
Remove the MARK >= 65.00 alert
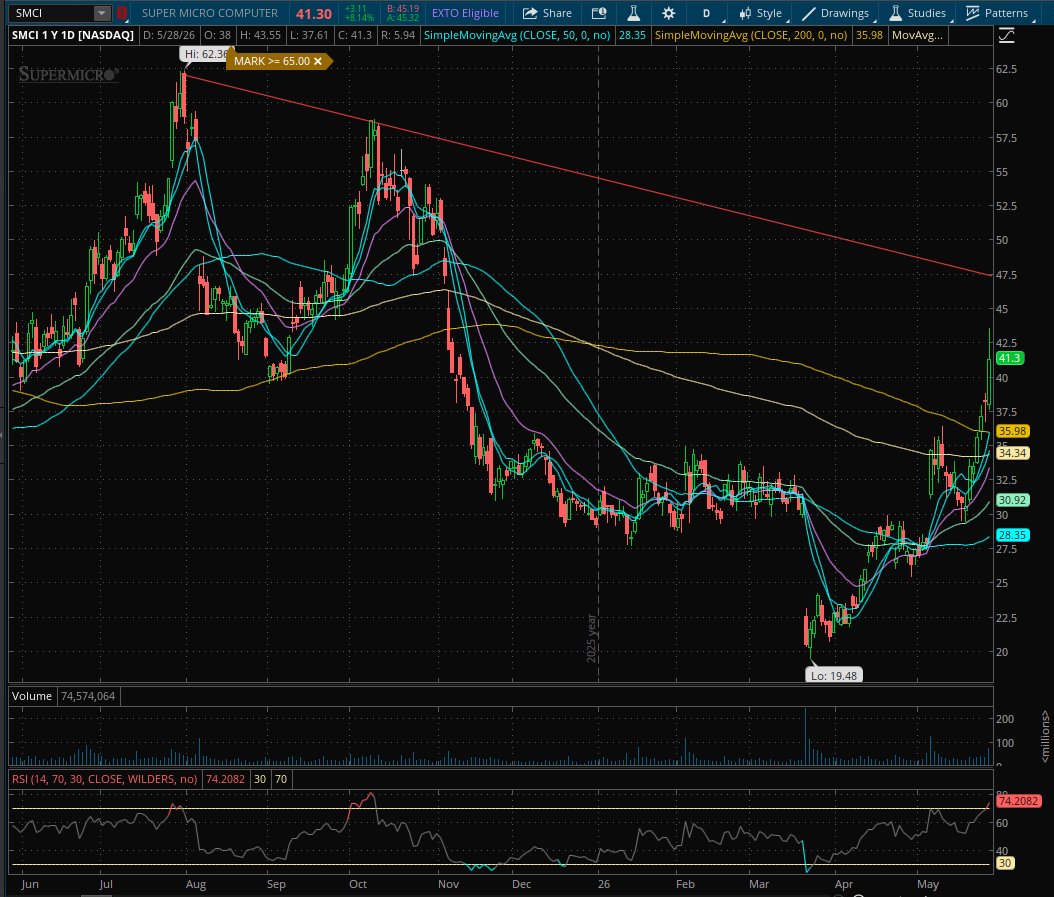318,61
